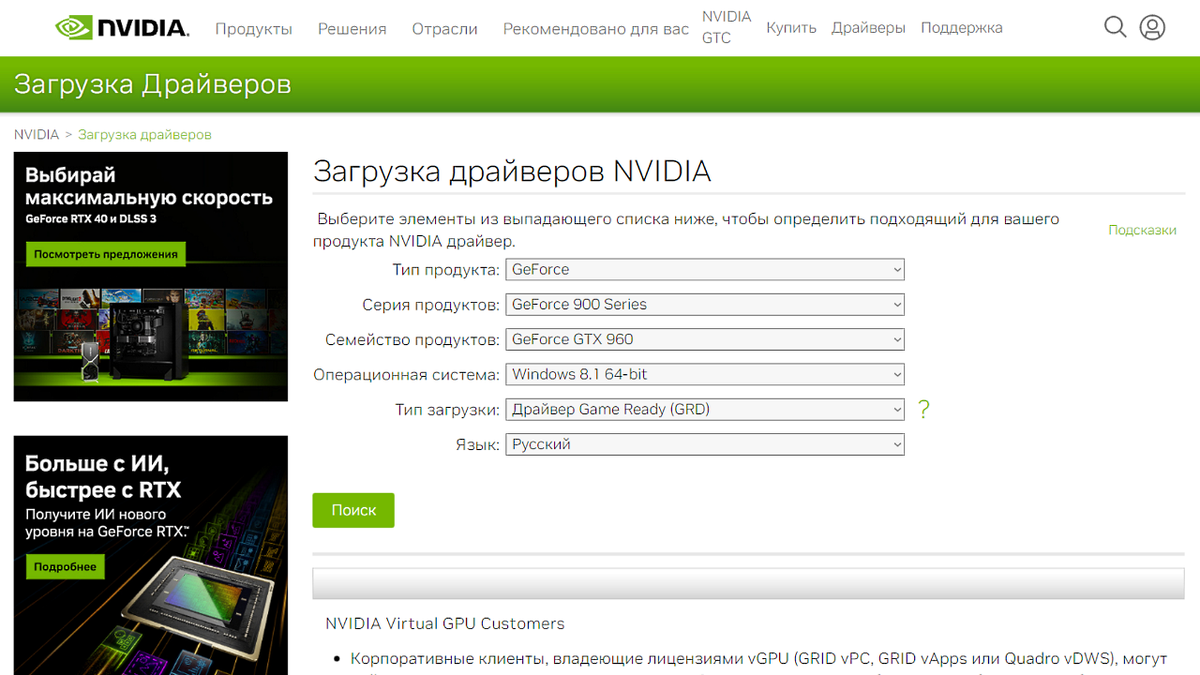Screen dimensions: 1200x675
Task: Open the GeForce RTX 40 banner image
Action: [151, 276]
